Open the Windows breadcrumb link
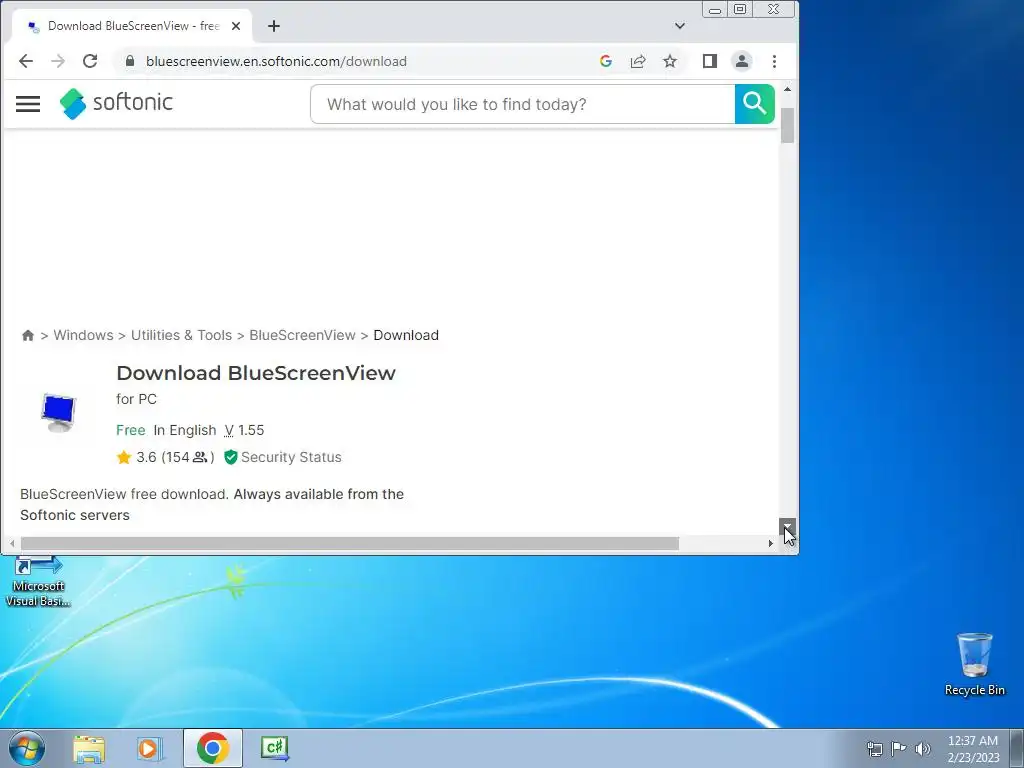The height and width of the screenshot is (768, 1024). click(x=83, y=335)
